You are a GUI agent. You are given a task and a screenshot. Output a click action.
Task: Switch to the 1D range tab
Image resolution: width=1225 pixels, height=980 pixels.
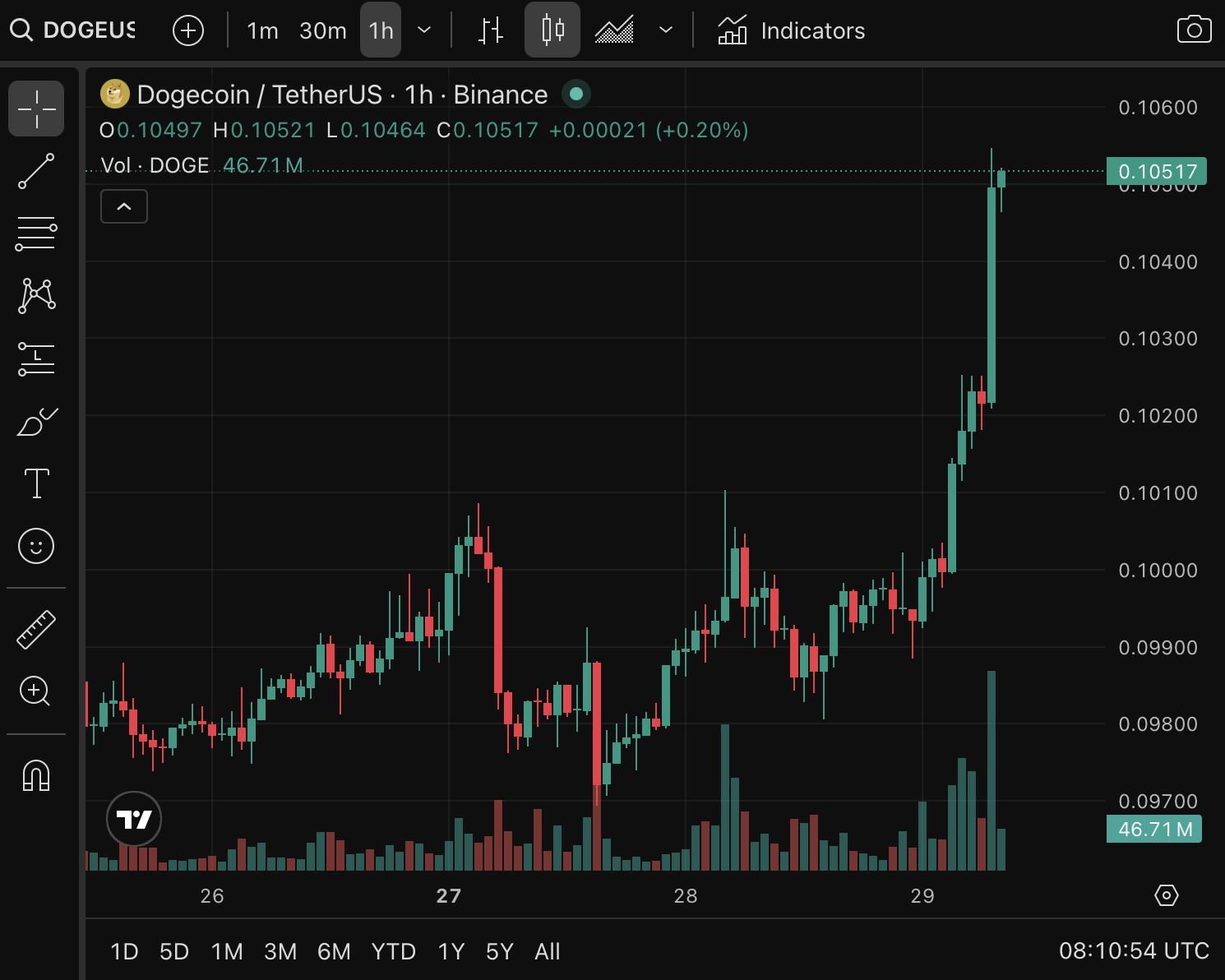[x=124, y=951]
